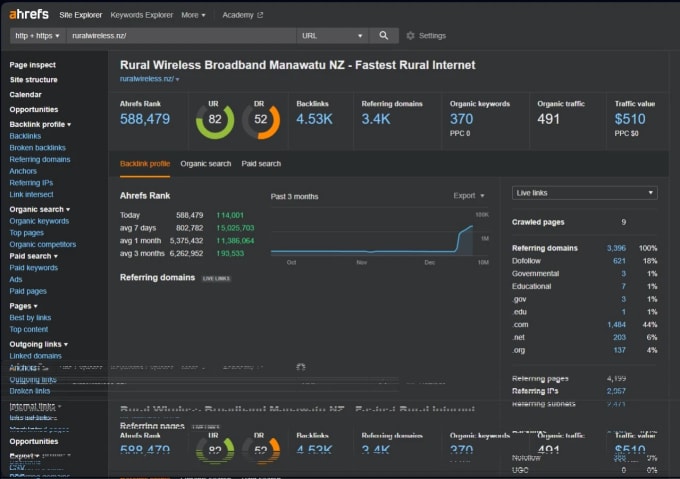Viewport: 680px width, 479px height.
Task: Click Ahrefs Rank value 588,479
Action: (x=145, y=119)
